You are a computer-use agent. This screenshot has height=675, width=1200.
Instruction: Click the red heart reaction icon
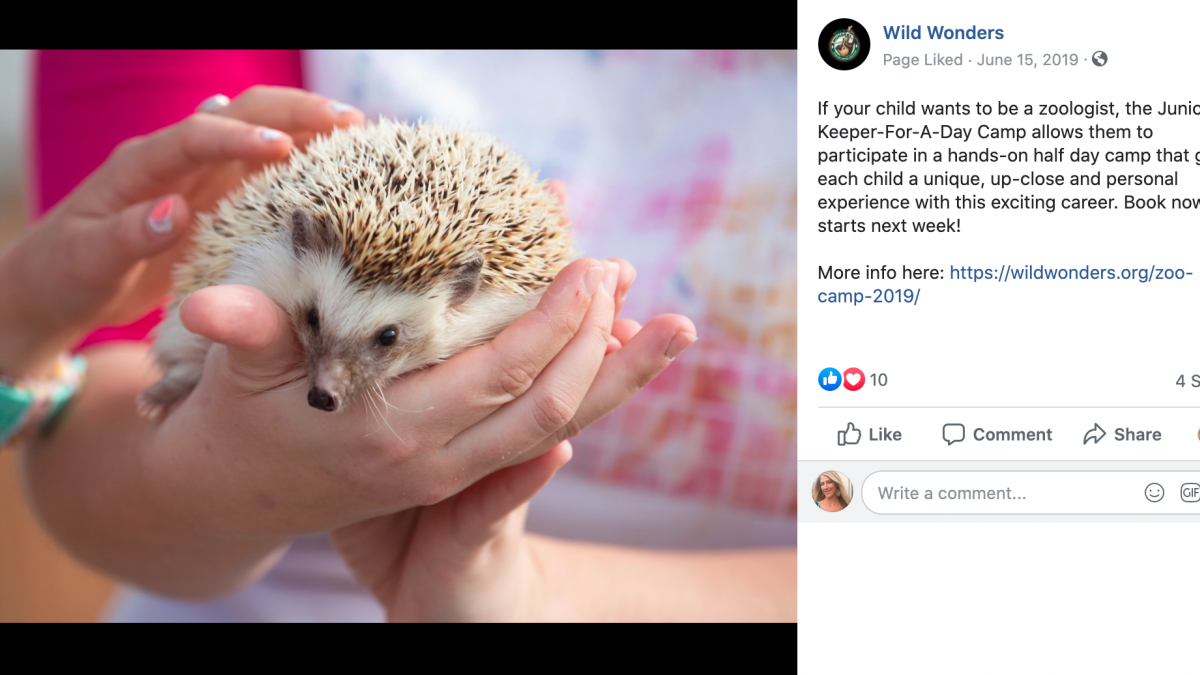pyautogui.click(x=853, y=379)
